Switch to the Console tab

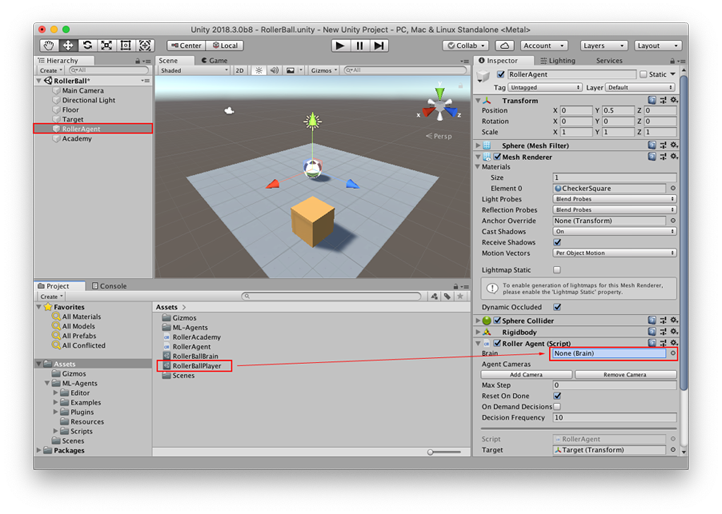[x=110, y=286]
